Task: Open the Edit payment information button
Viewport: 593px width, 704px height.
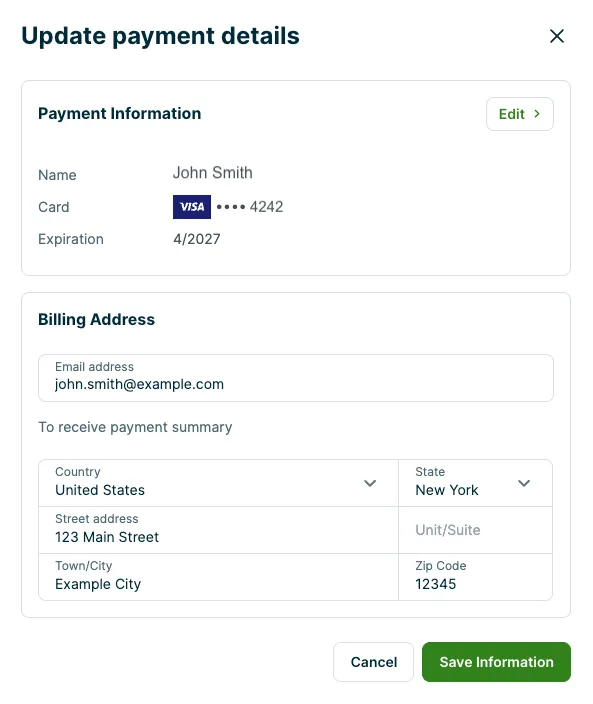Action: point(520,114)
